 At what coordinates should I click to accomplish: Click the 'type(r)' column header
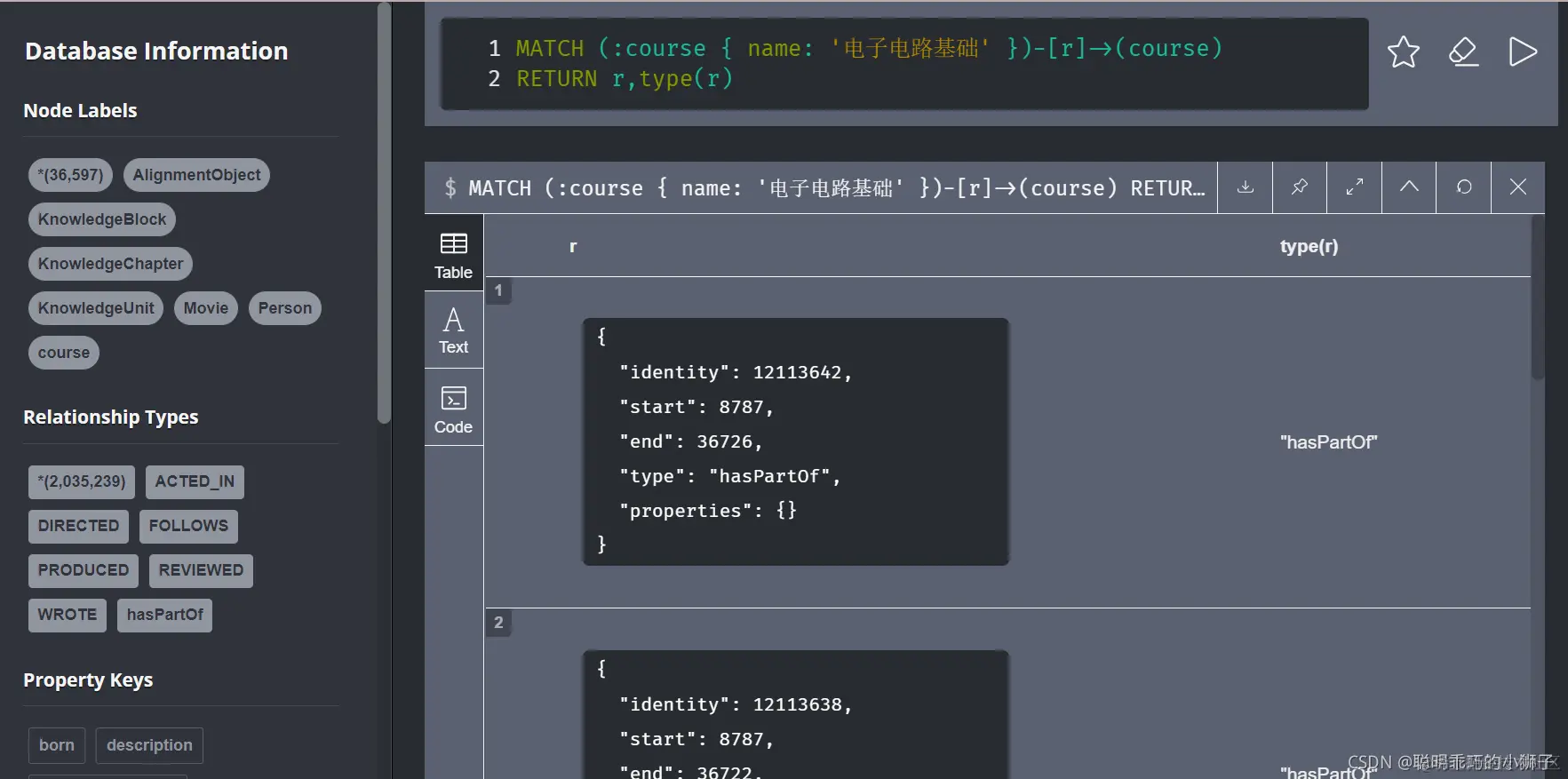[1309, 246]
